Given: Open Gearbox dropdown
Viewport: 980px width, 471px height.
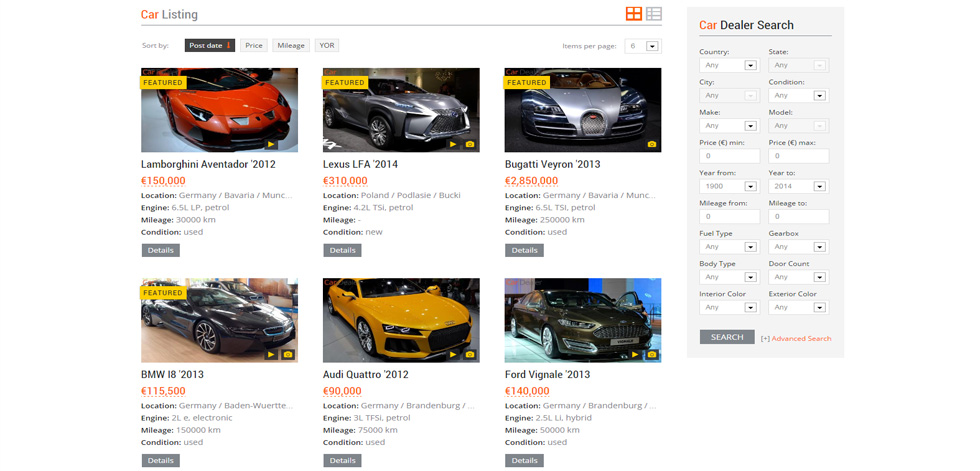Looking at the screenshot, I should coord(799,247).
